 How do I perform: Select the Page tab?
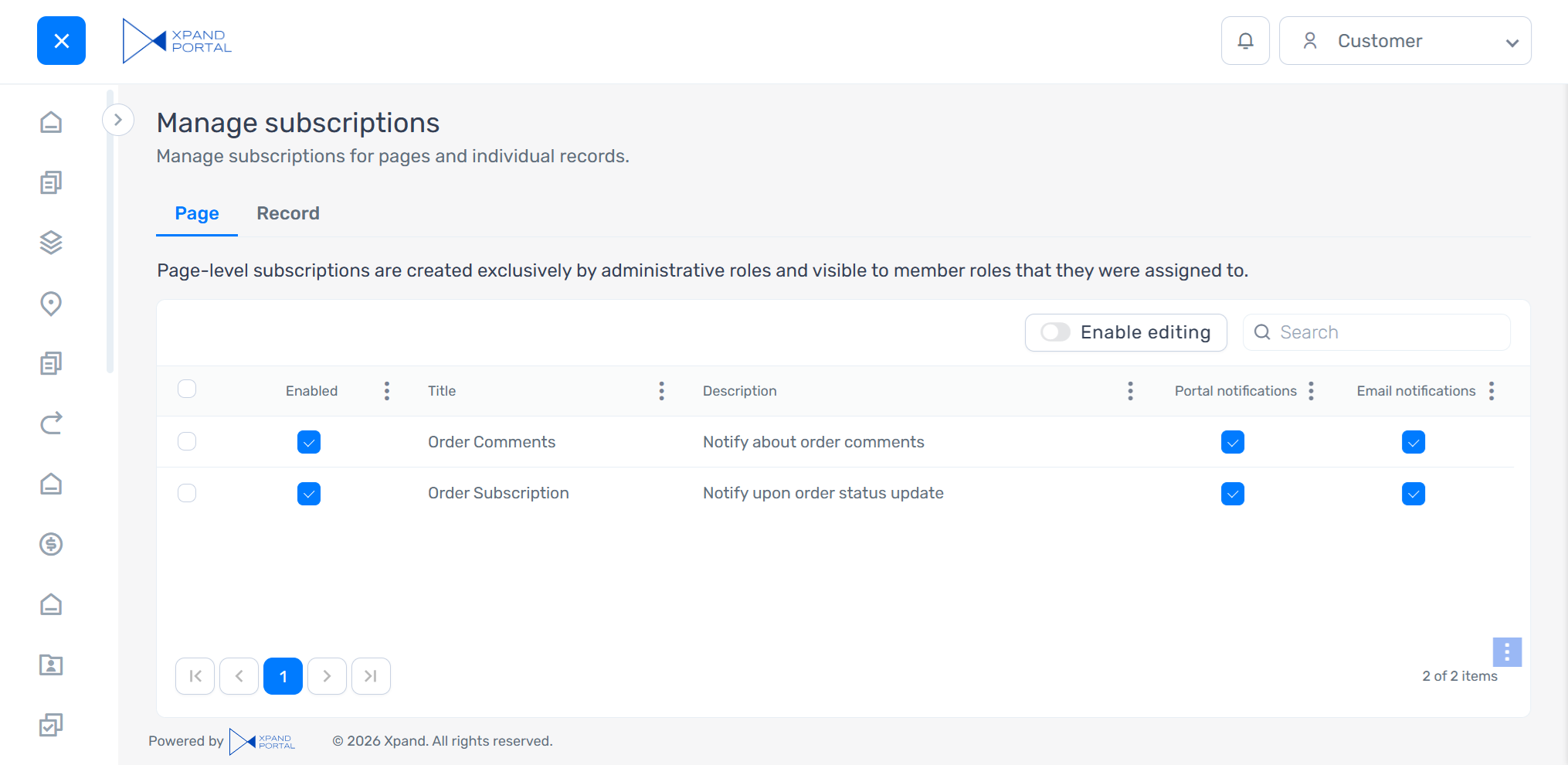[197, 213]
